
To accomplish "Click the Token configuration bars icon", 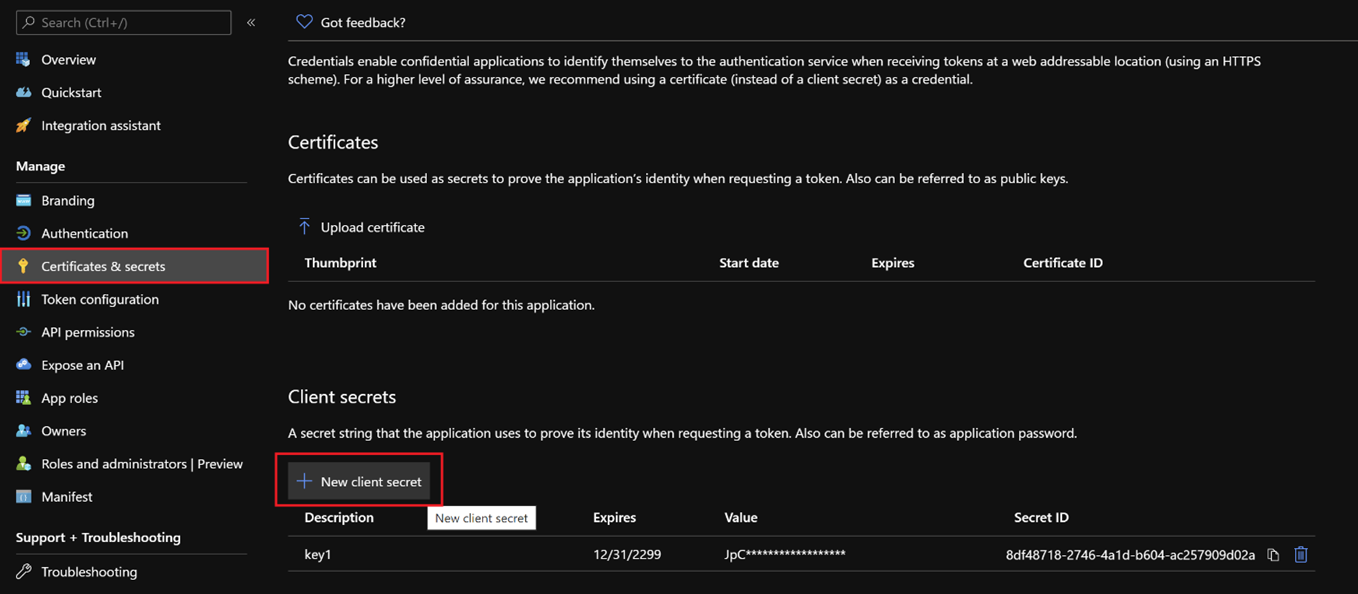I will 24,299.
